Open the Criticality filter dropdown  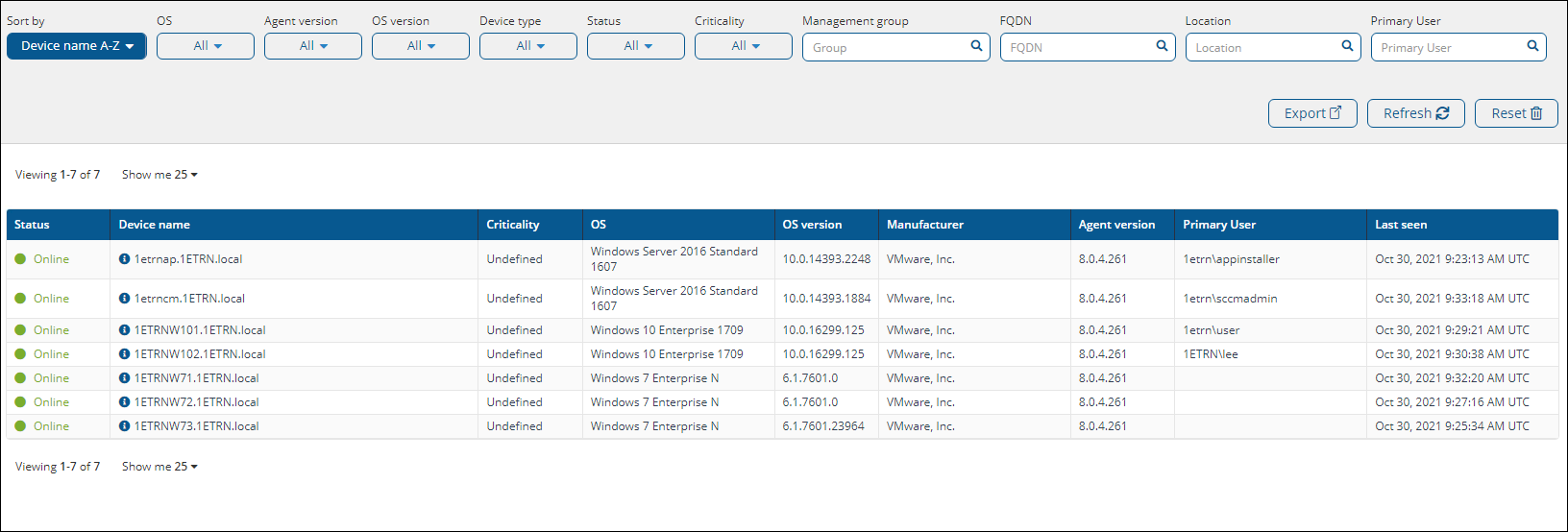click(744, 46)
